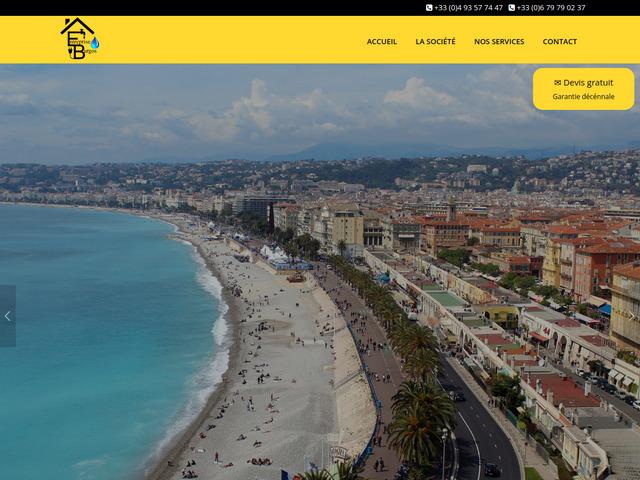Request a quote via Devis gratuit button
Viewport: 640px width, 480px height.
tap(583, 89)
